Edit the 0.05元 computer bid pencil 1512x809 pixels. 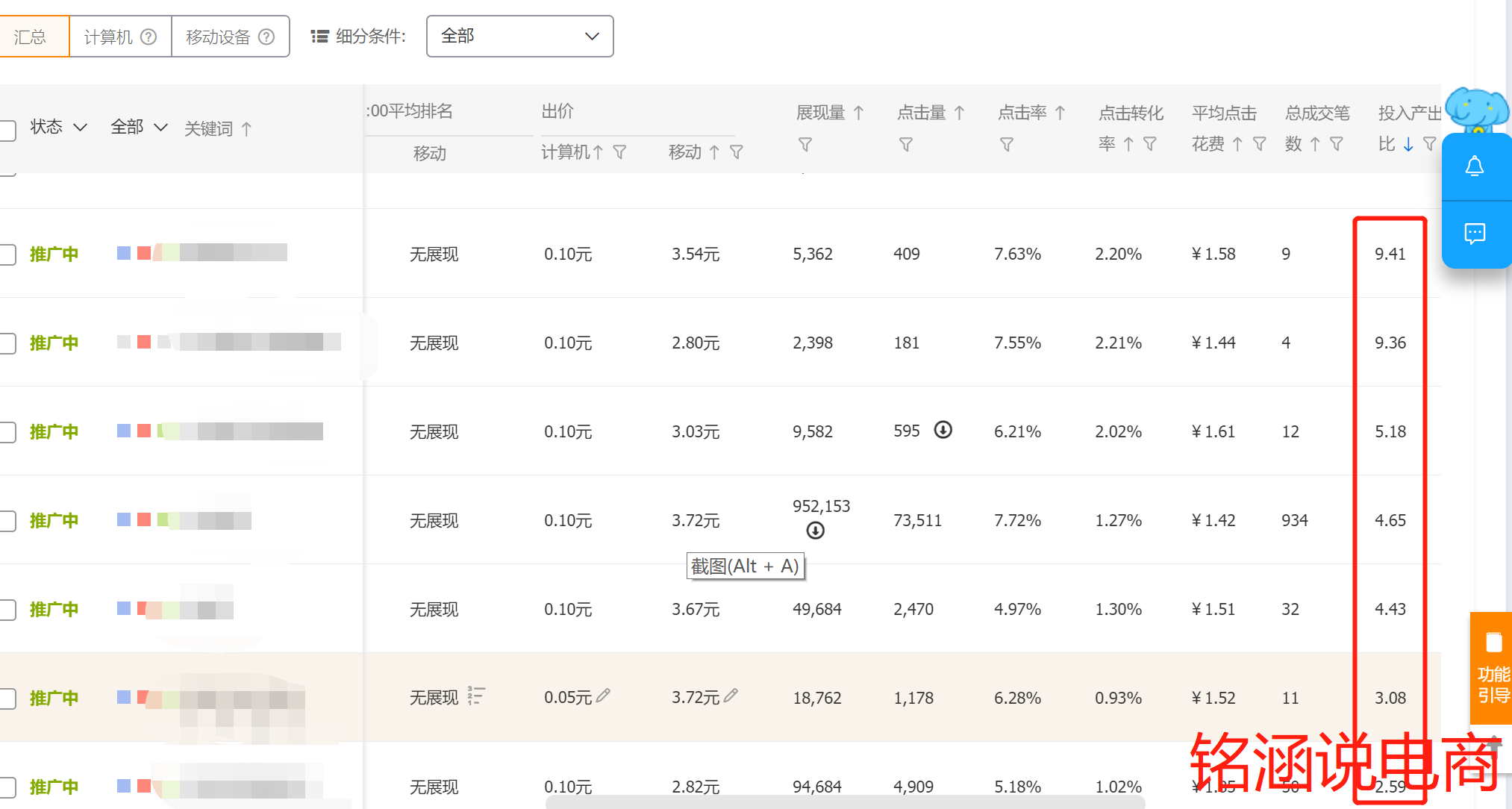(604, 696)
